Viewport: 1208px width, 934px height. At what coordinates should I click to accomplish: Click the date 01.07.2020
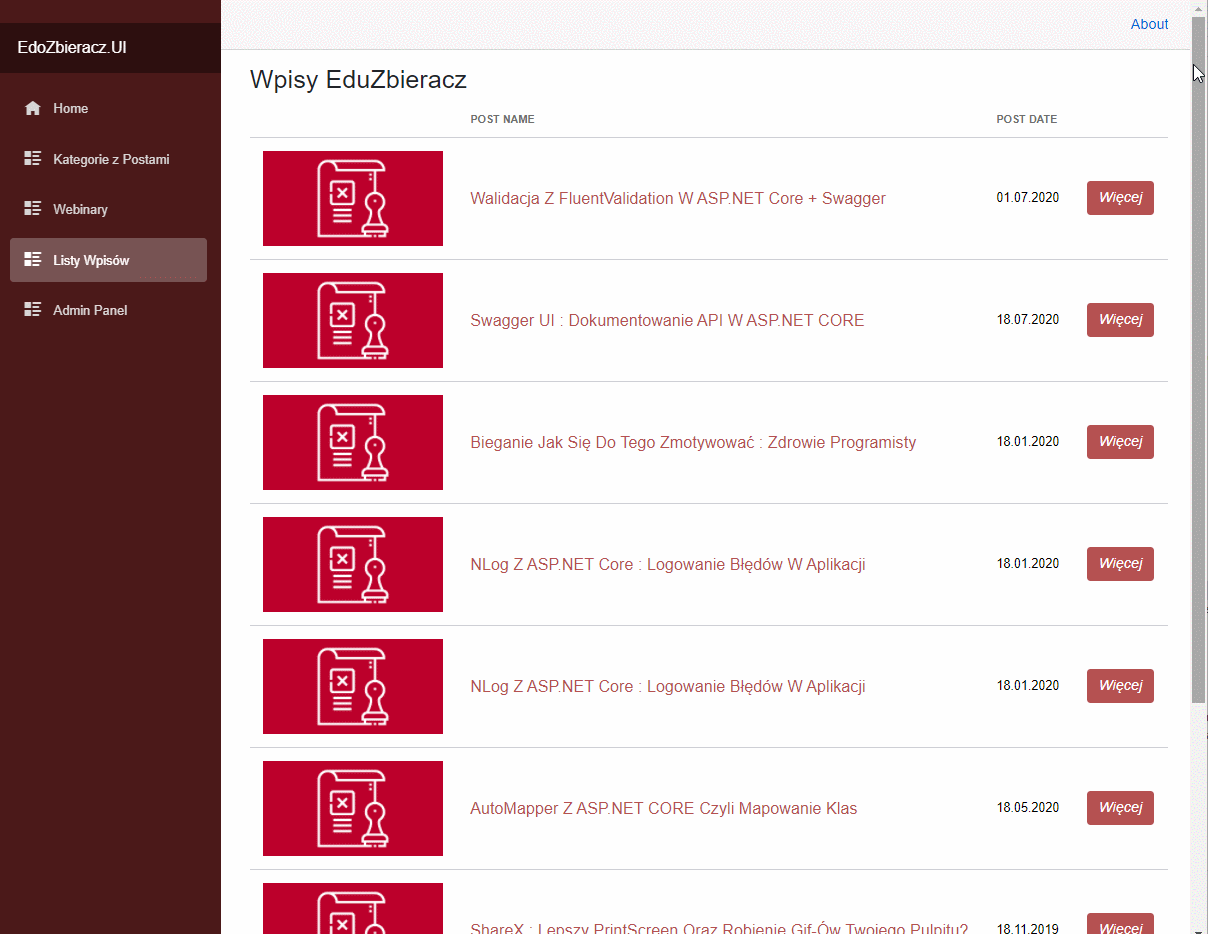tap(1027, 198)
